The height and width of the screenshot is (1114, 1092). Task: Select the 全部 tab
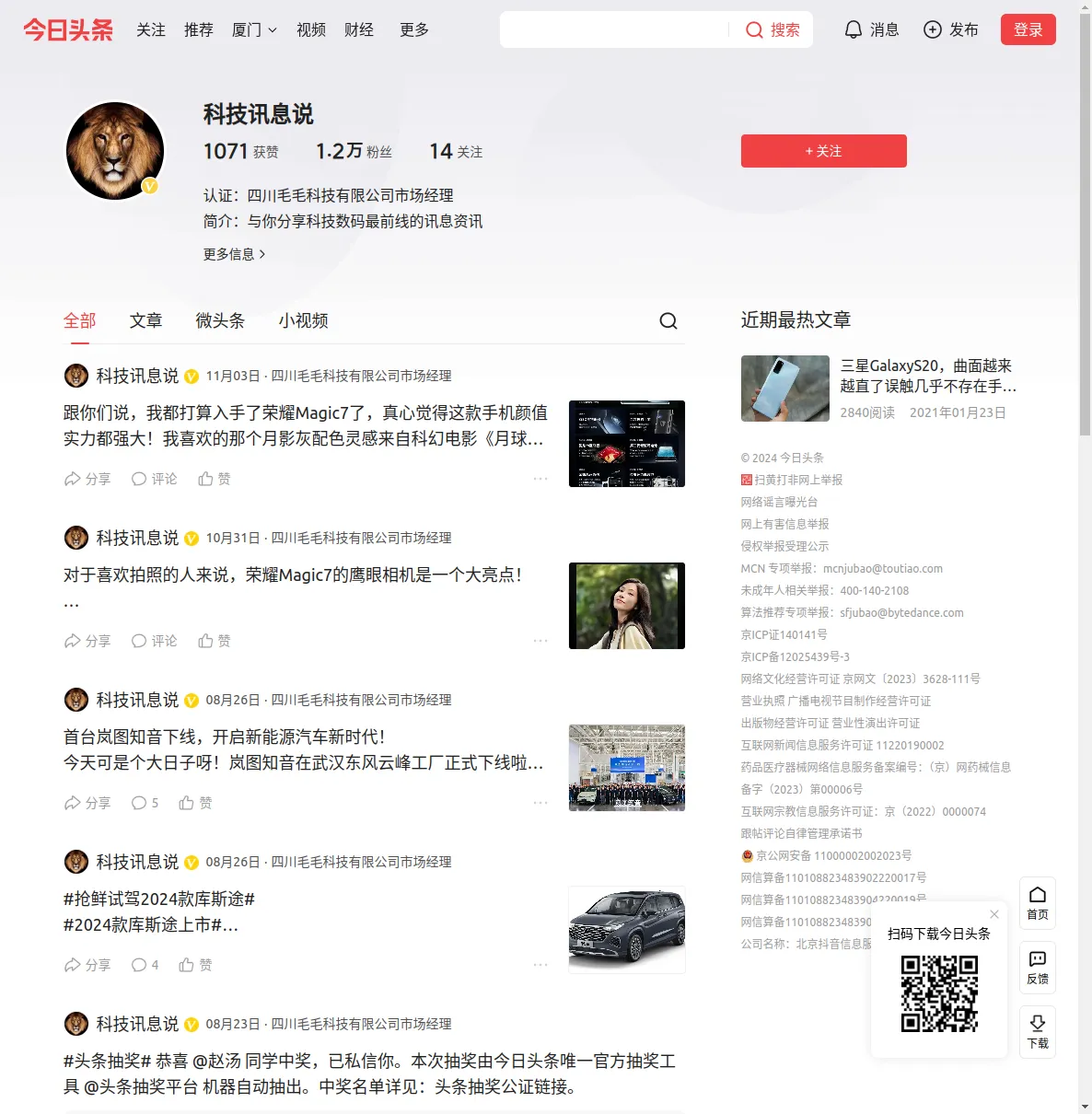pyautogui.click(x=80, y=320)
